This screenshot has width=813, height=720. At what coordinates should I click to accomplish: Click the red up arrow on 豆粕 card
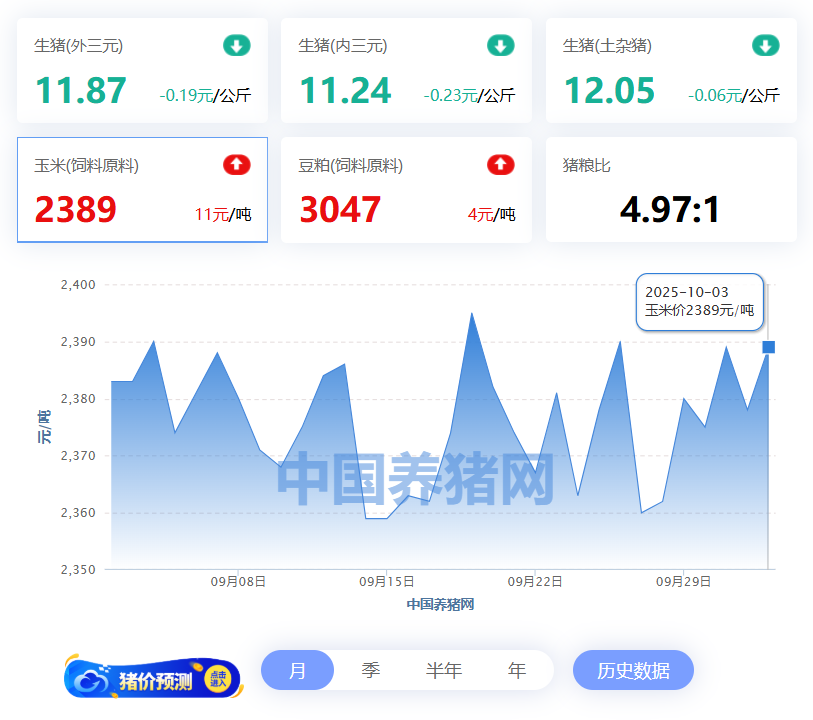[500, 165]
